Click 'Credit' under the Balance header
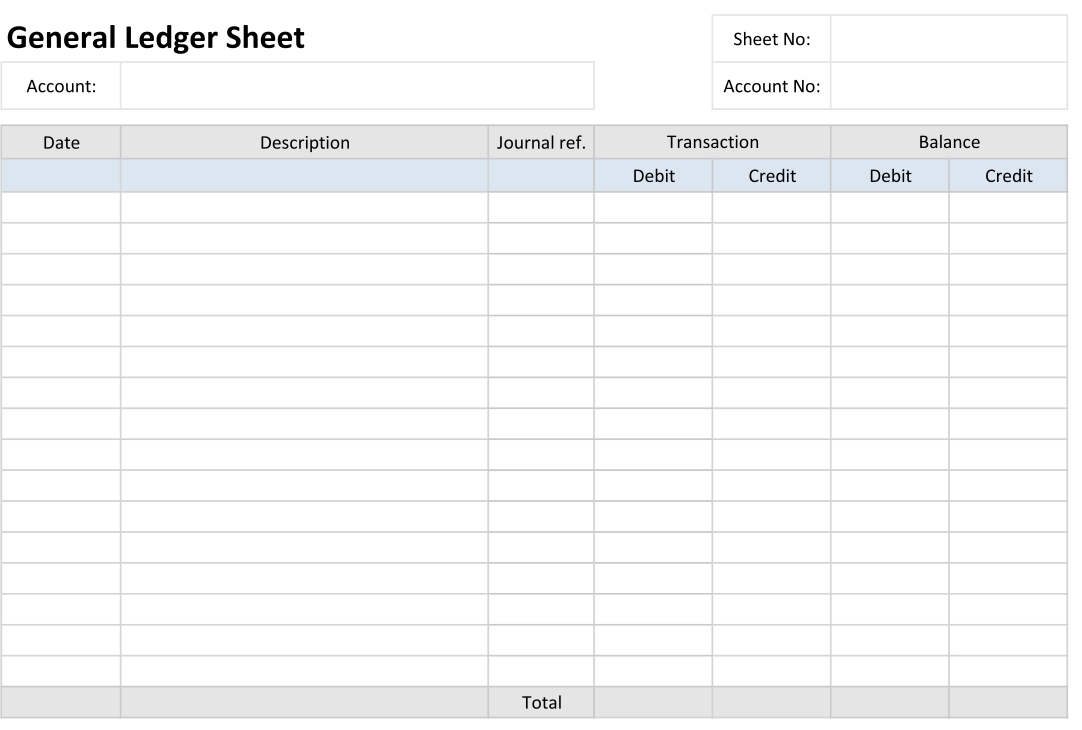 [1008, 175]
